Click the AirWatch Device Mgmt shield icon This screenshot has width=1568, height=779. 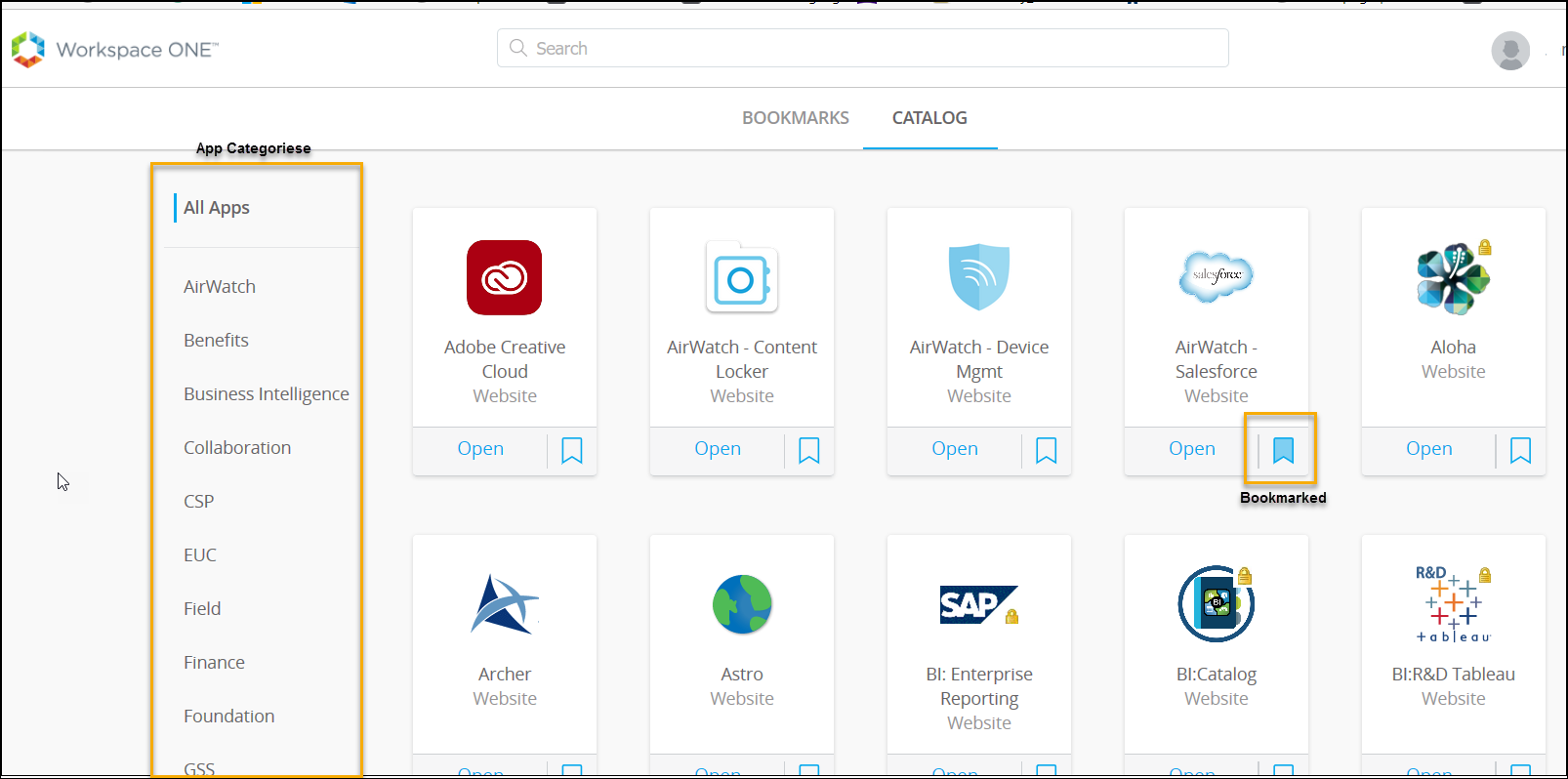[978, 277]
